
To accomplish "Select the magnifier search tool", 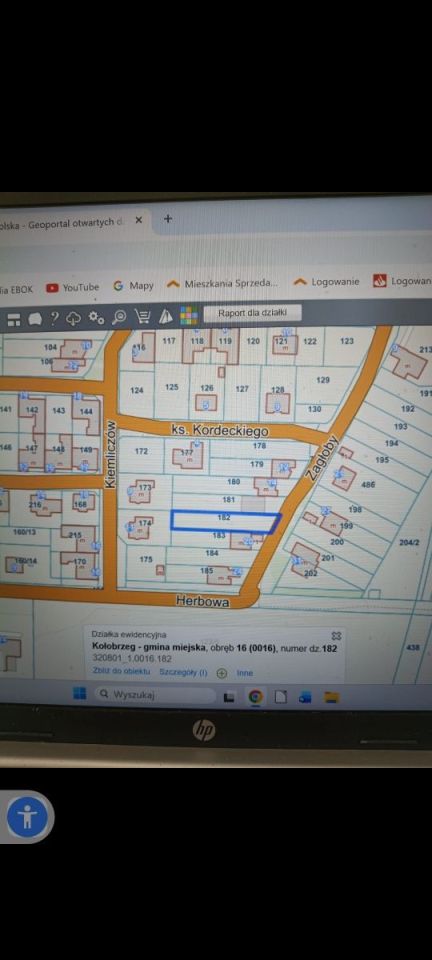I will click(x=119, y=317).
